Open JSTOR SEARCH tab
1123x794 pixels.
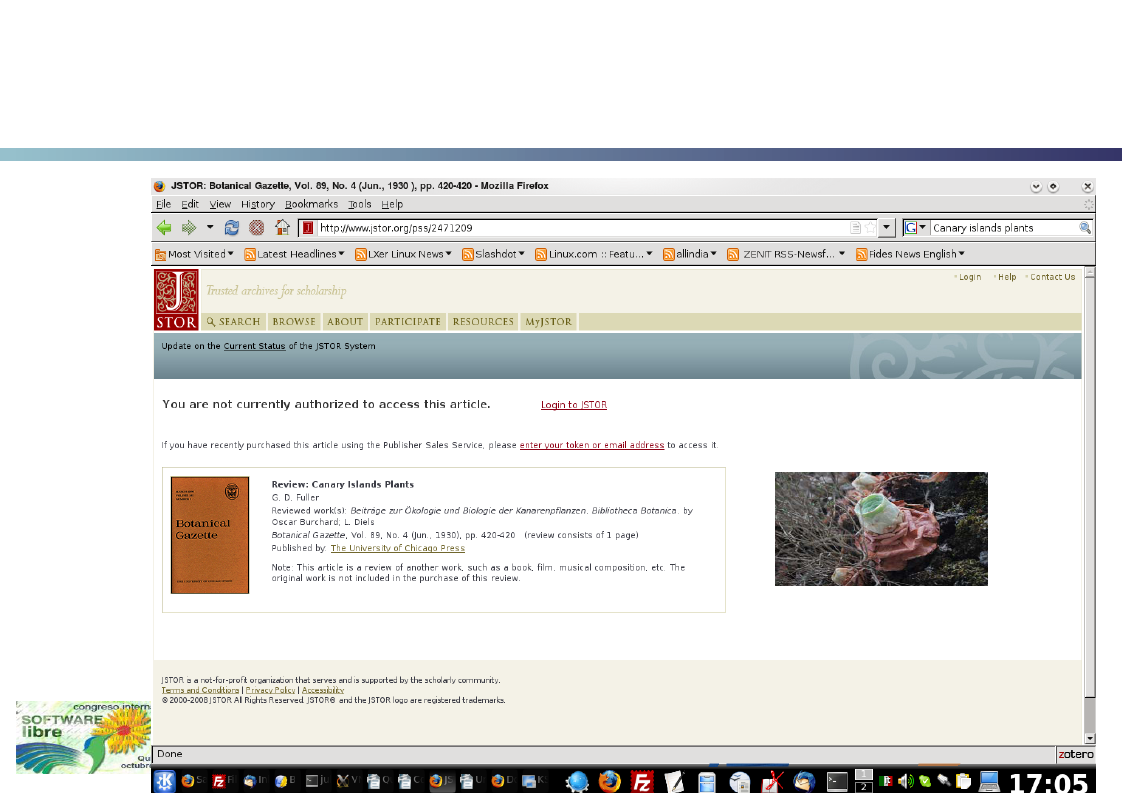pyautogui.click(x=233, y=322)
